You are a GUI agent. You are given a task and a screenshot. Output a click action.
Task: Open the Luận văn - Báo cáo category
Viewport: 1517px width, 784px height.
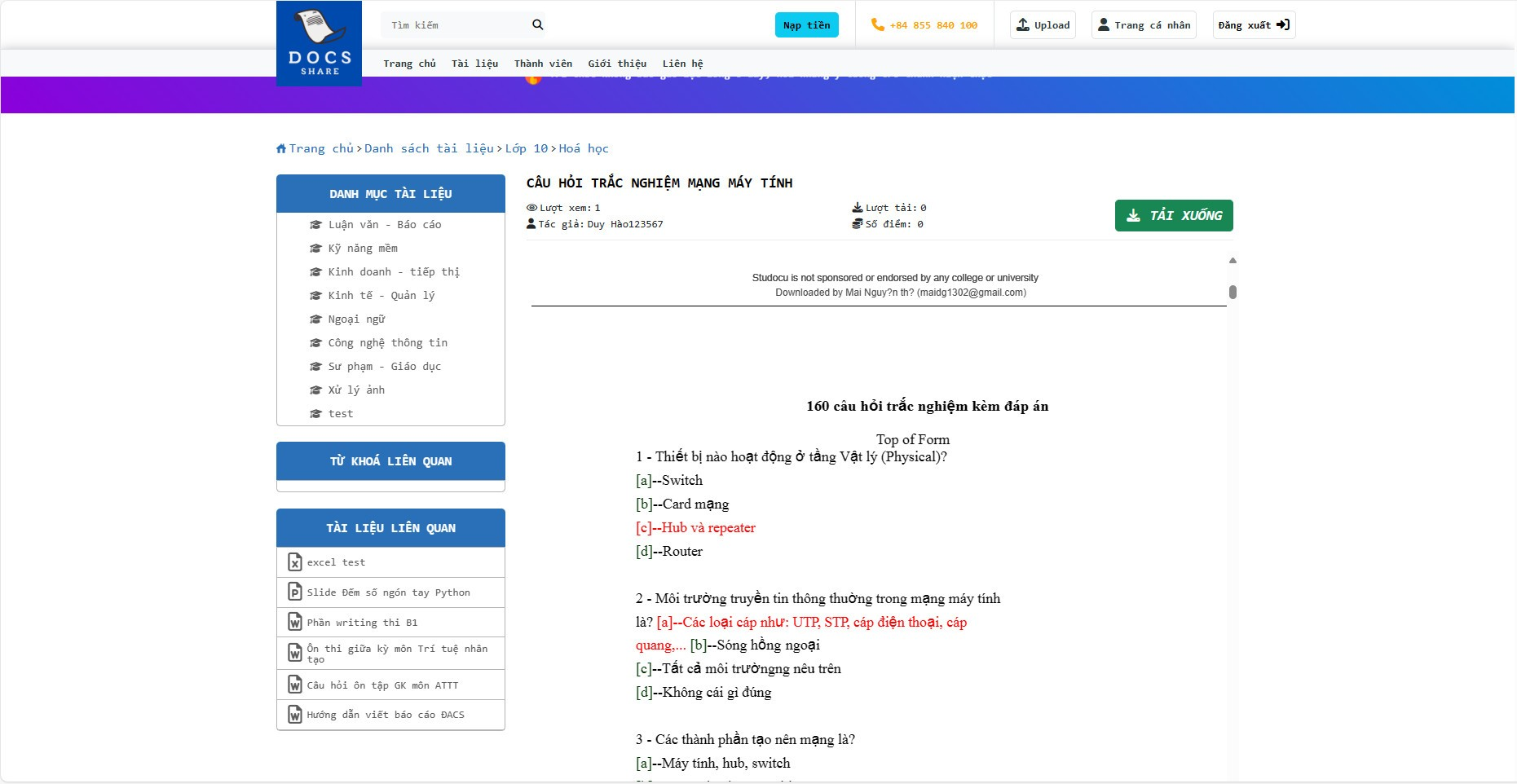pos(385,225)
